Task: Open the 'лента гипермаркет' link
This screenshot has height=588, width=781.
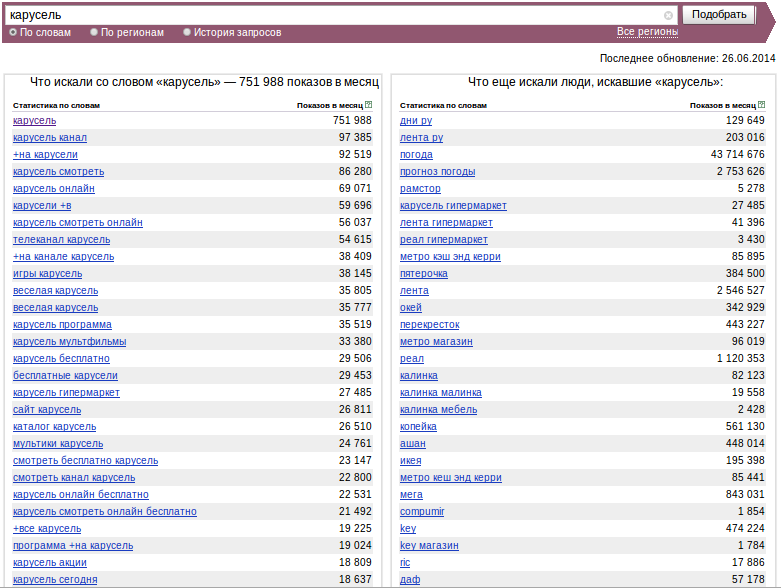Action: tap(446, 222)
